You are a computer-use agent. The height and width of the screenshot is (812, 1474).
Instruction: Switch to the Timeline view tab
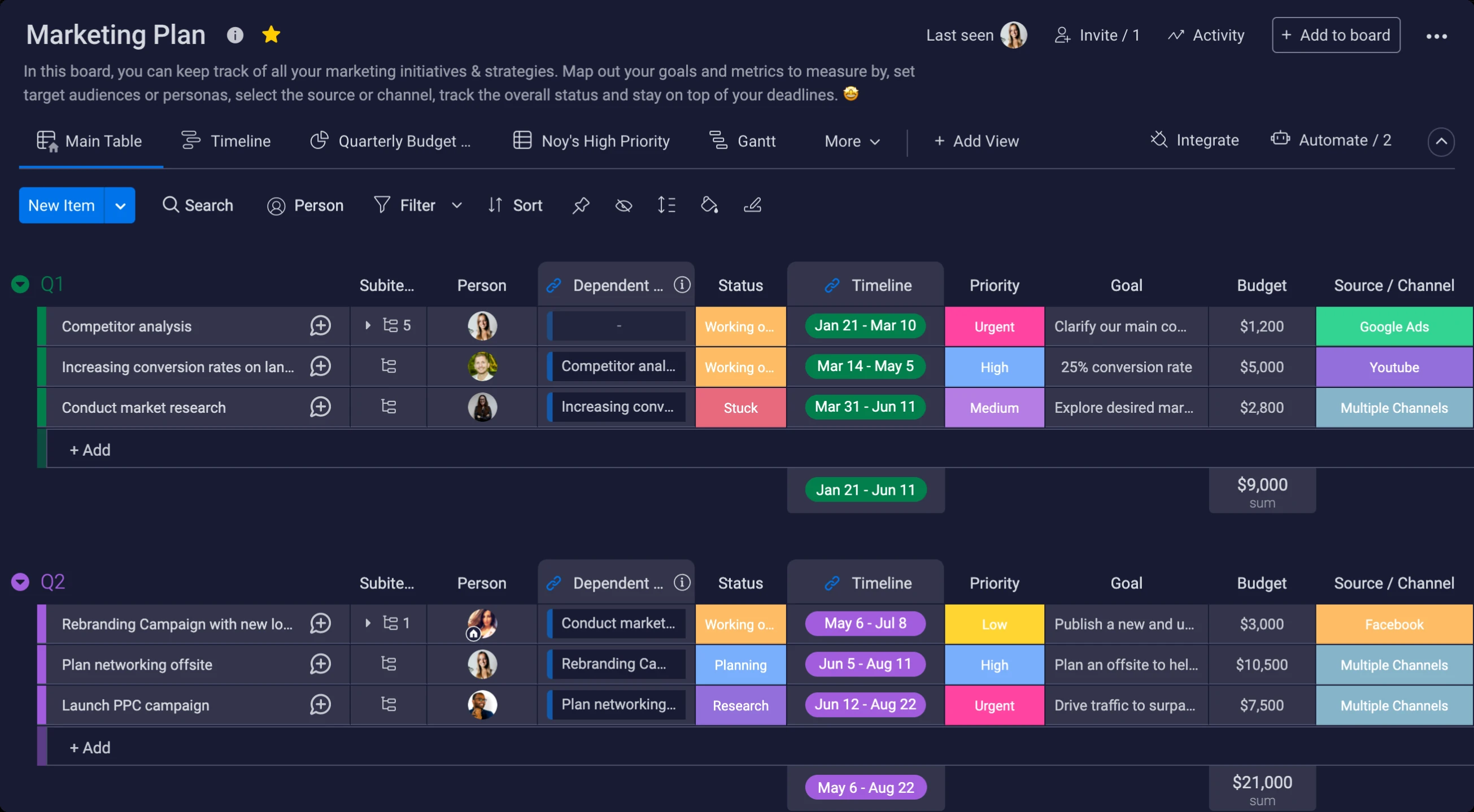tap(226, 141)
